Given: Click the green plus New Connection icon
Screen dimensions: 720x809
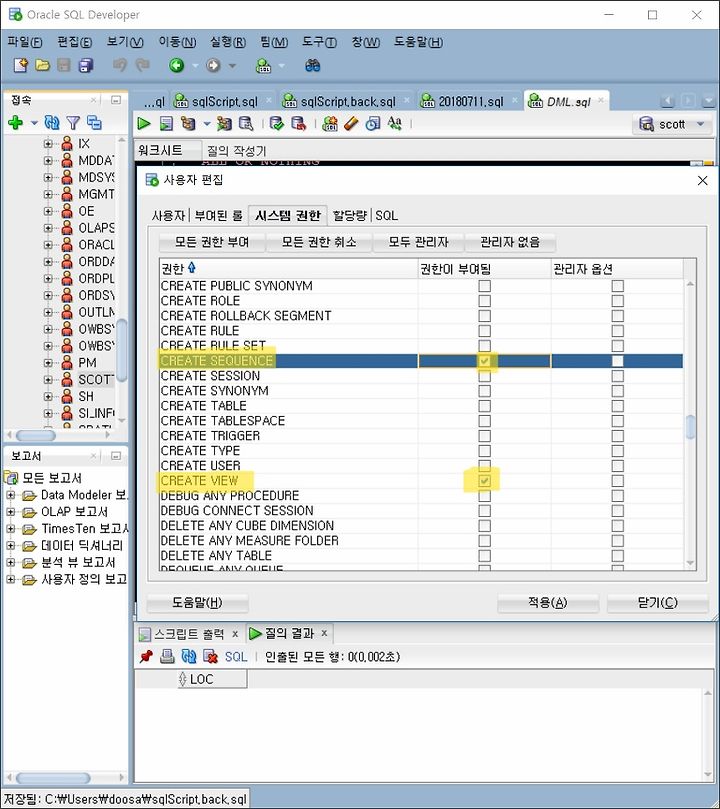Looking at the screenshot, I should pos(15,123).
